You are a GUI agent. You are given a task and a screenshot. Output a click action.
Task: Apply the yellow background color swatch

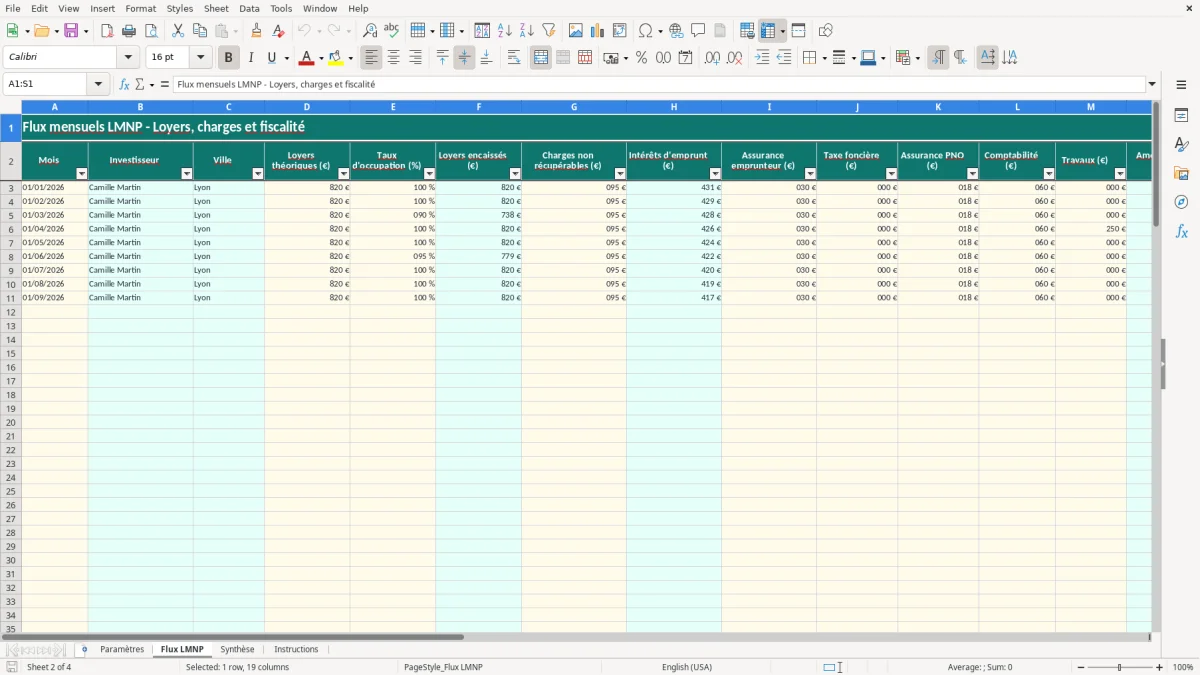pos(336,58)
